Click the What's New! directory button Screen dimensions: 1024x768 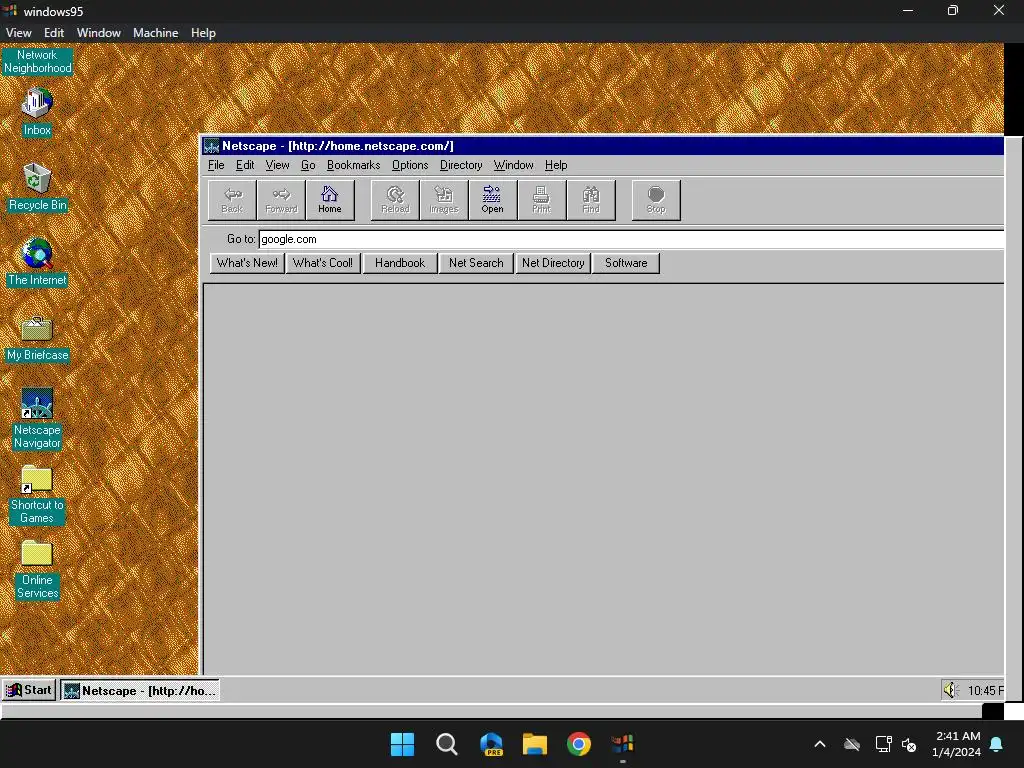point(247,263)
